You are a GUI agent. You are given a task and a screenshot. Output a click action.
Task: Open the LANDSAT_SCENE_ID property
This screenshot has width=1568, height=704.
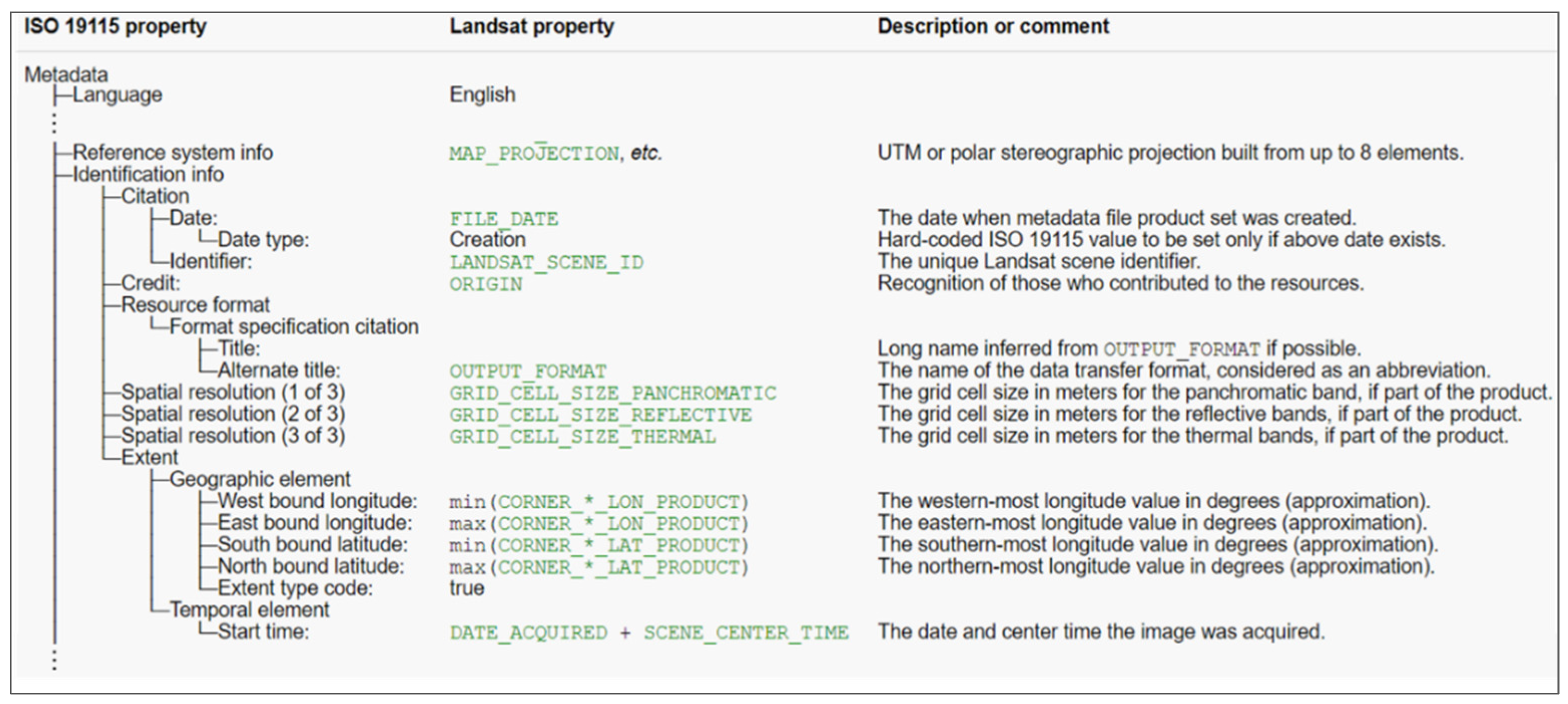546,263
